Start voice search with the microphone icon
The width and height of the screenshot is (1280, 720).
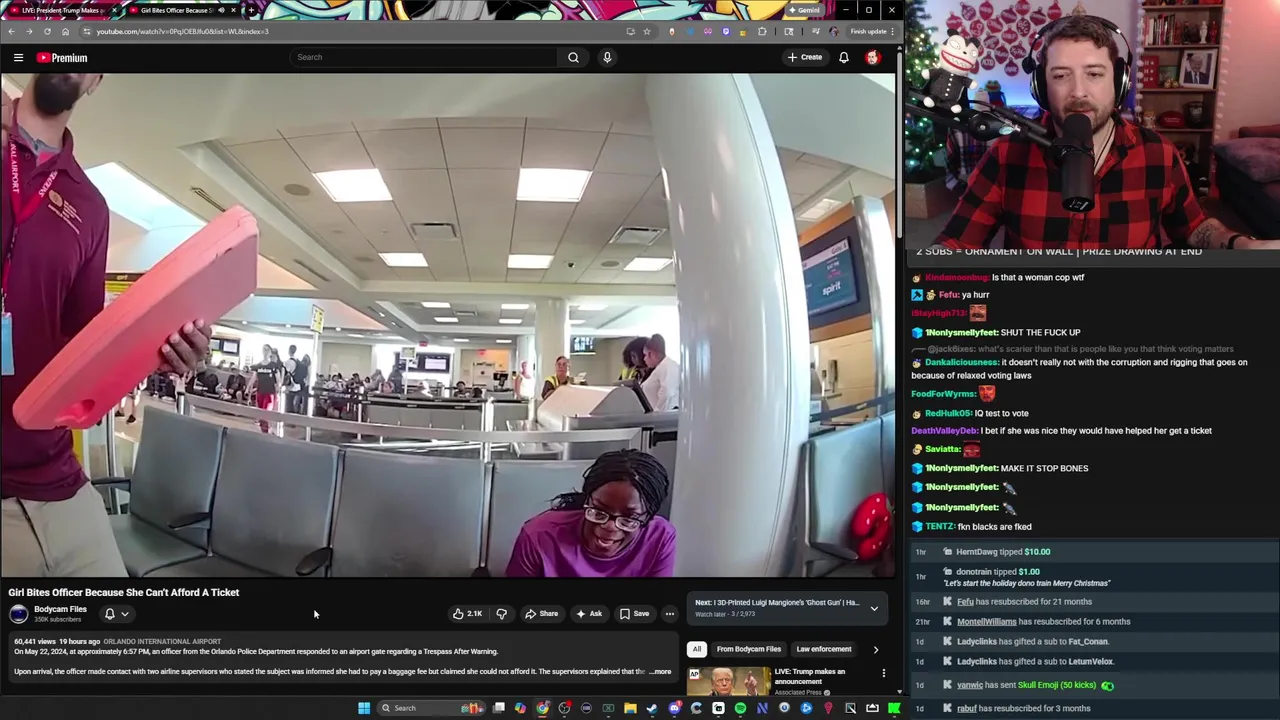[607, 57]
